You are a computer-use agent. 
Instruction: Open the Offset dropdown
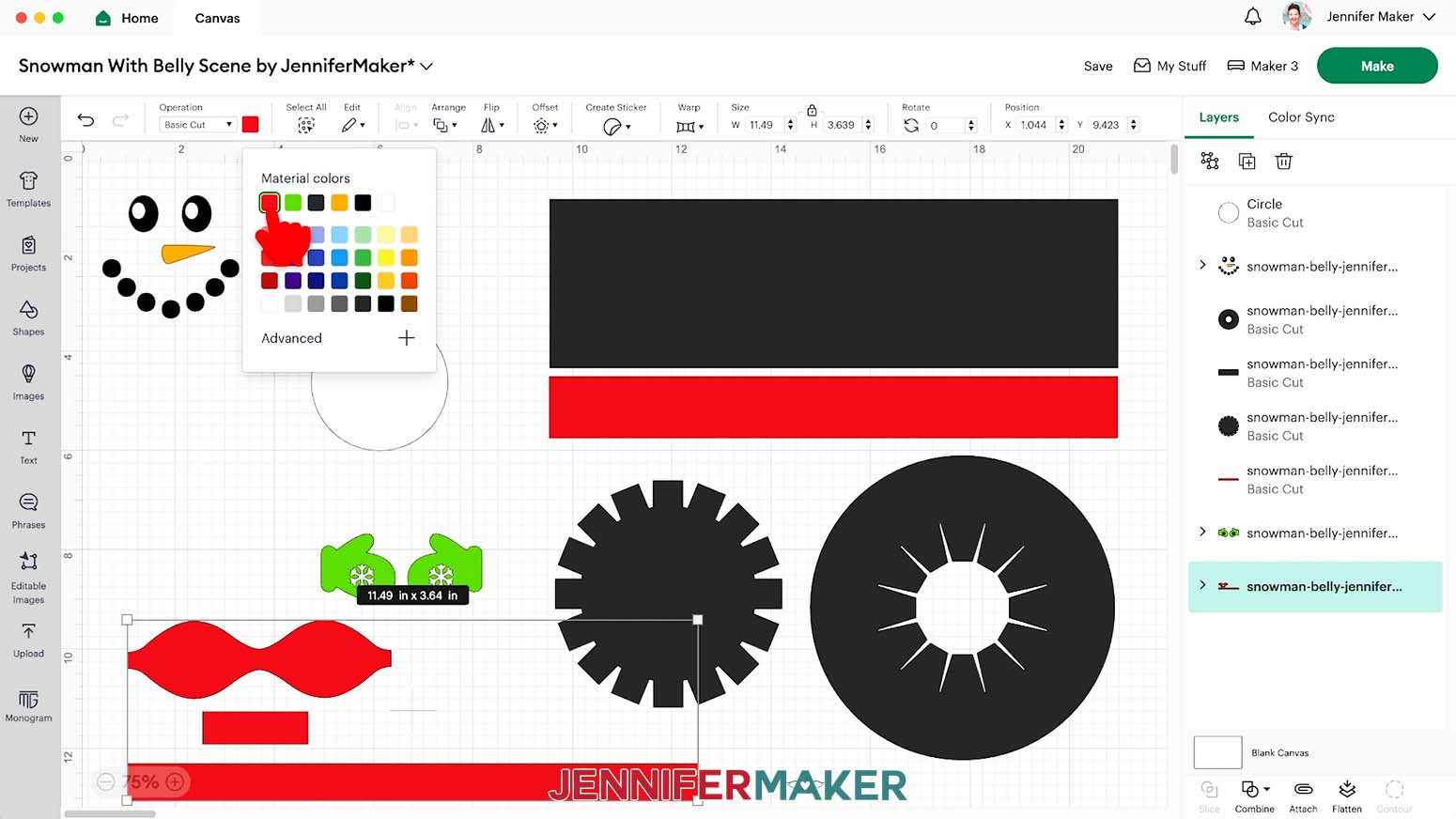[x=545, y=125]
